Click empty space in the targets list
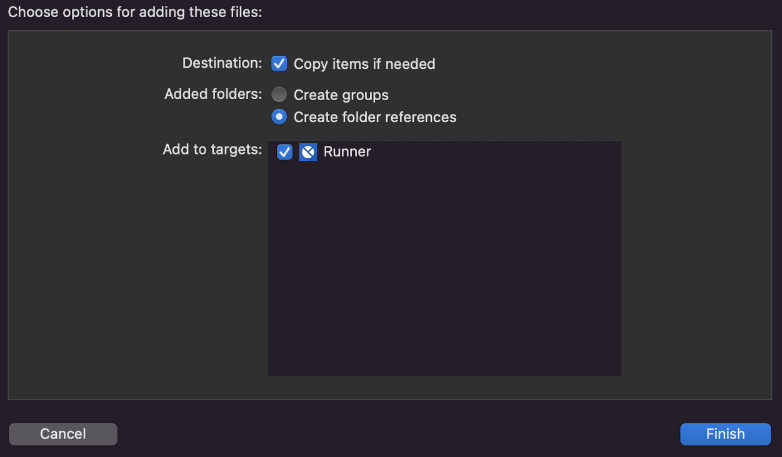This screenshot has height=457, width=782. (444, 269)
